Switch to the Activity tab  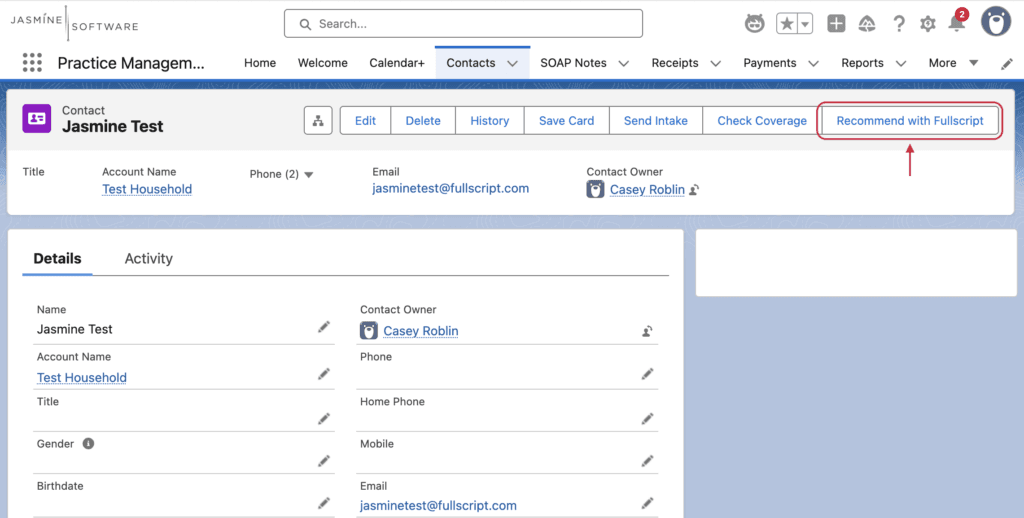click(x=149, y=259)
